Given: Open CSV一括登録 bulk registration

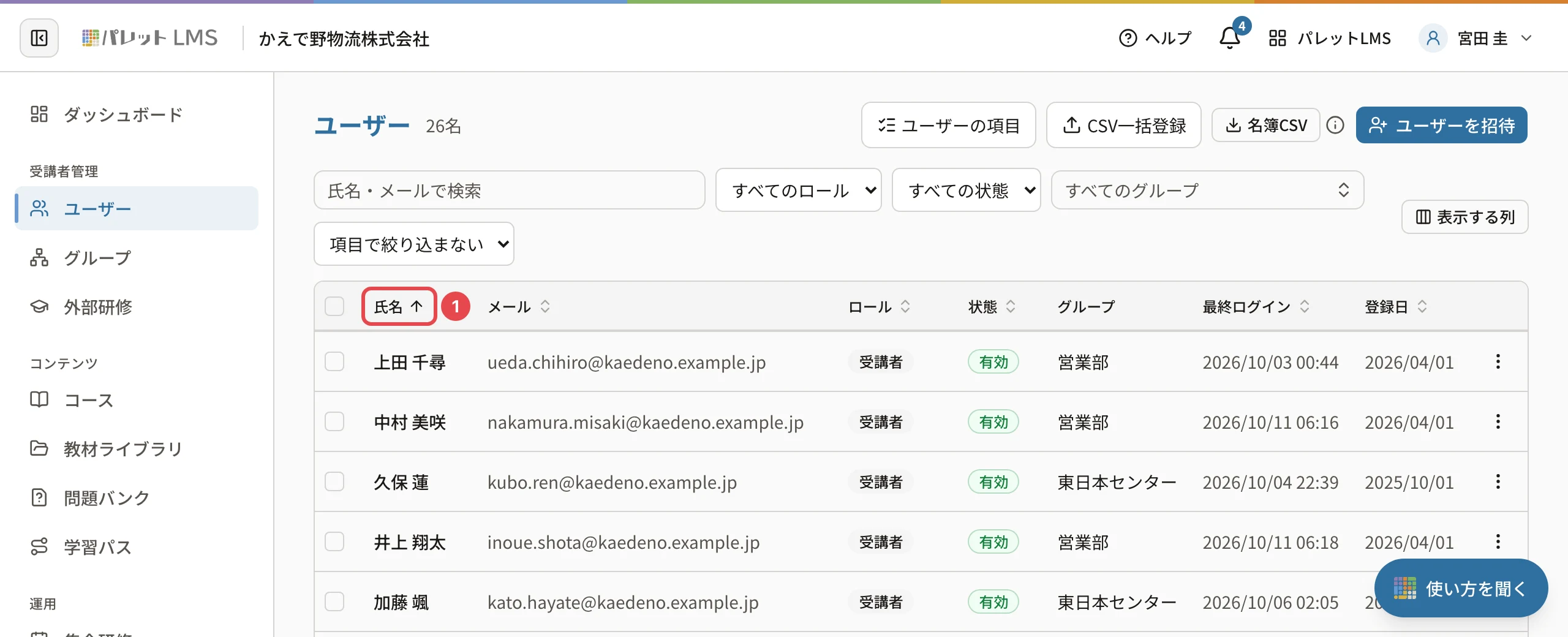Looking at the screenshot, I should point(1124,125).
